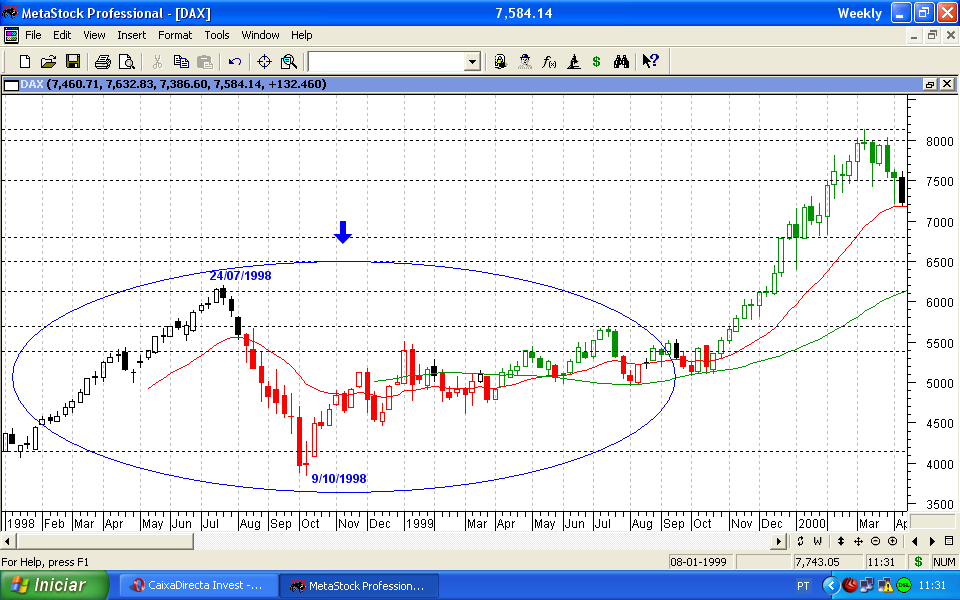
Task: Click the Print toolbar icon
Action: click(103, 61)
